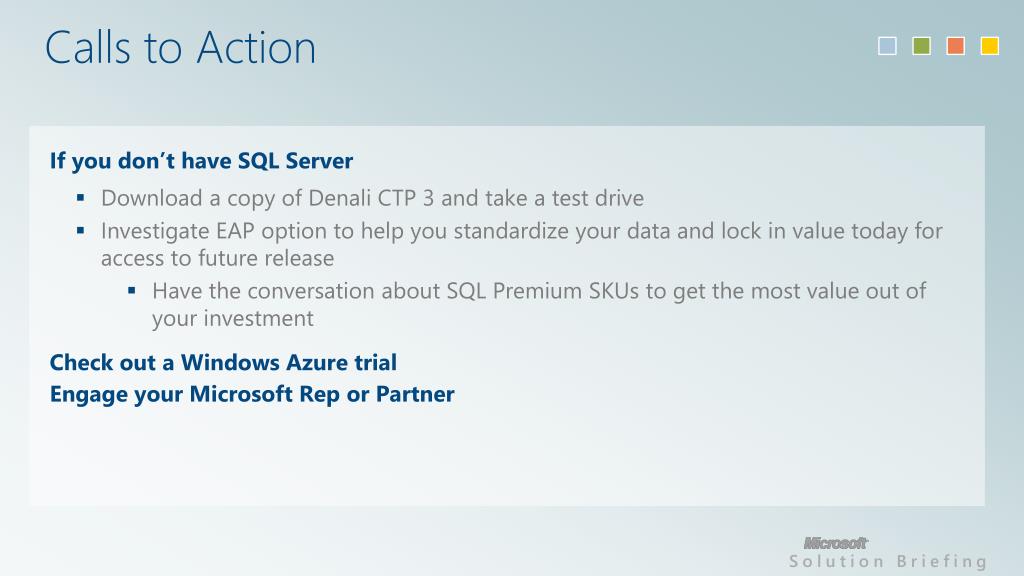Click the Investigate EAP option bullet text
1024x576 pixels.
(521, 244)
